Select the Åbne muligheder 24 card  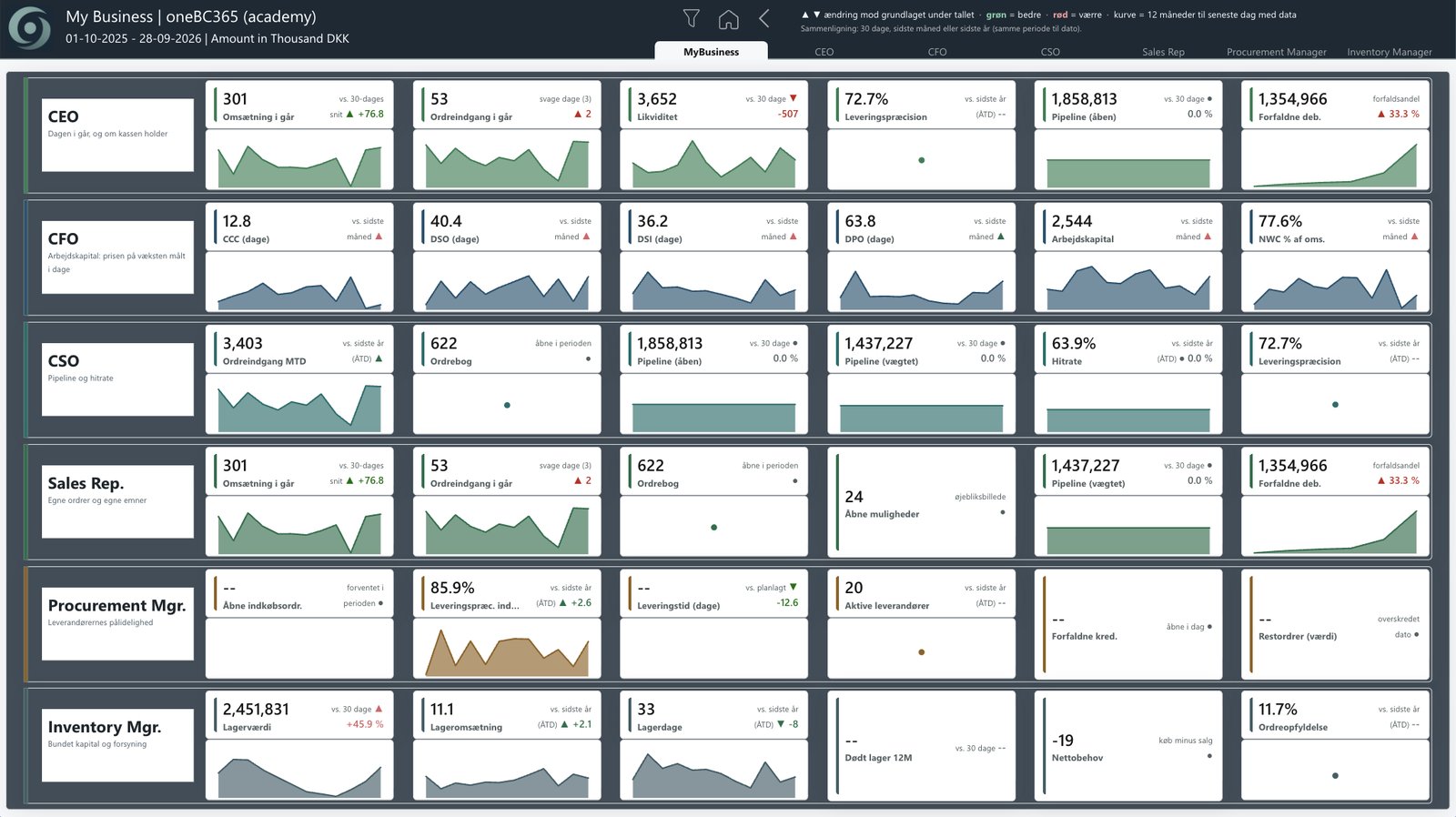tap(921, 501)
